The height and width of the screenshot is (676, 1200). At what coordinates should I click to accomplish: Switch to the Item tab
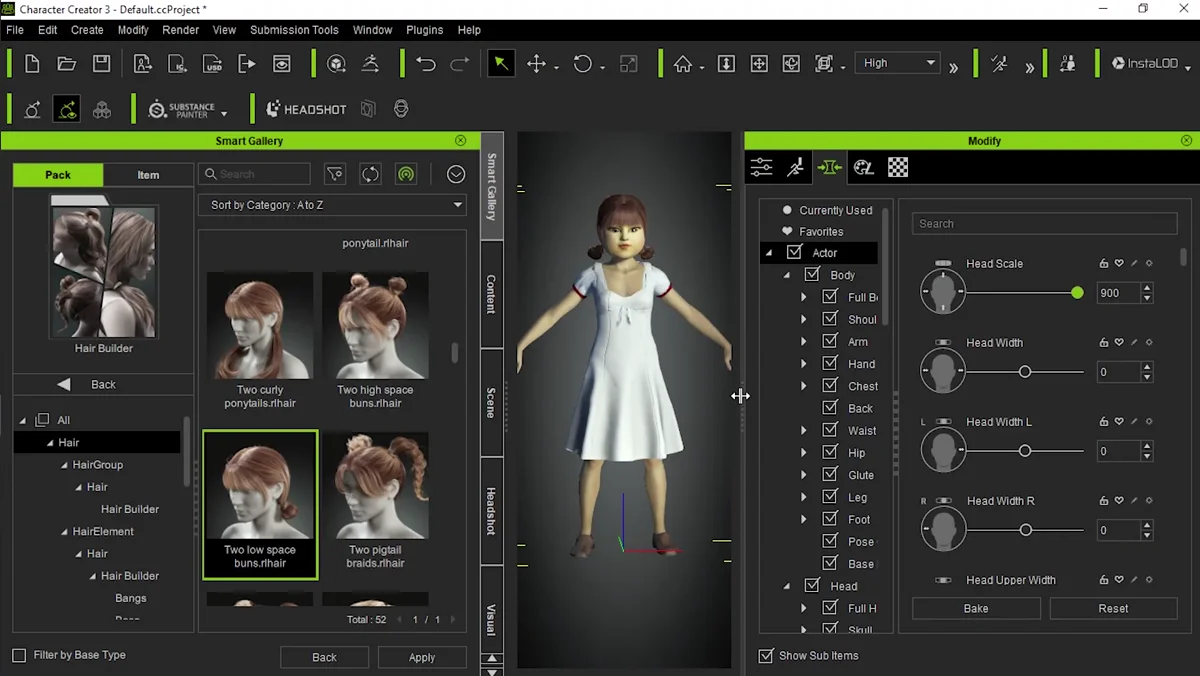[x=148, y=175]
